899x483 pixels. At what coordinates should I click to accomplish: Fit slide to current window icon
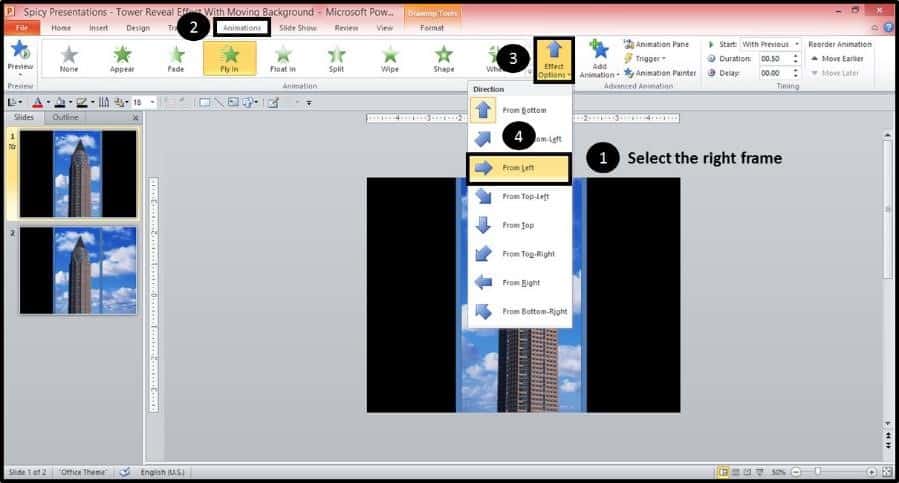coord(886,472)
